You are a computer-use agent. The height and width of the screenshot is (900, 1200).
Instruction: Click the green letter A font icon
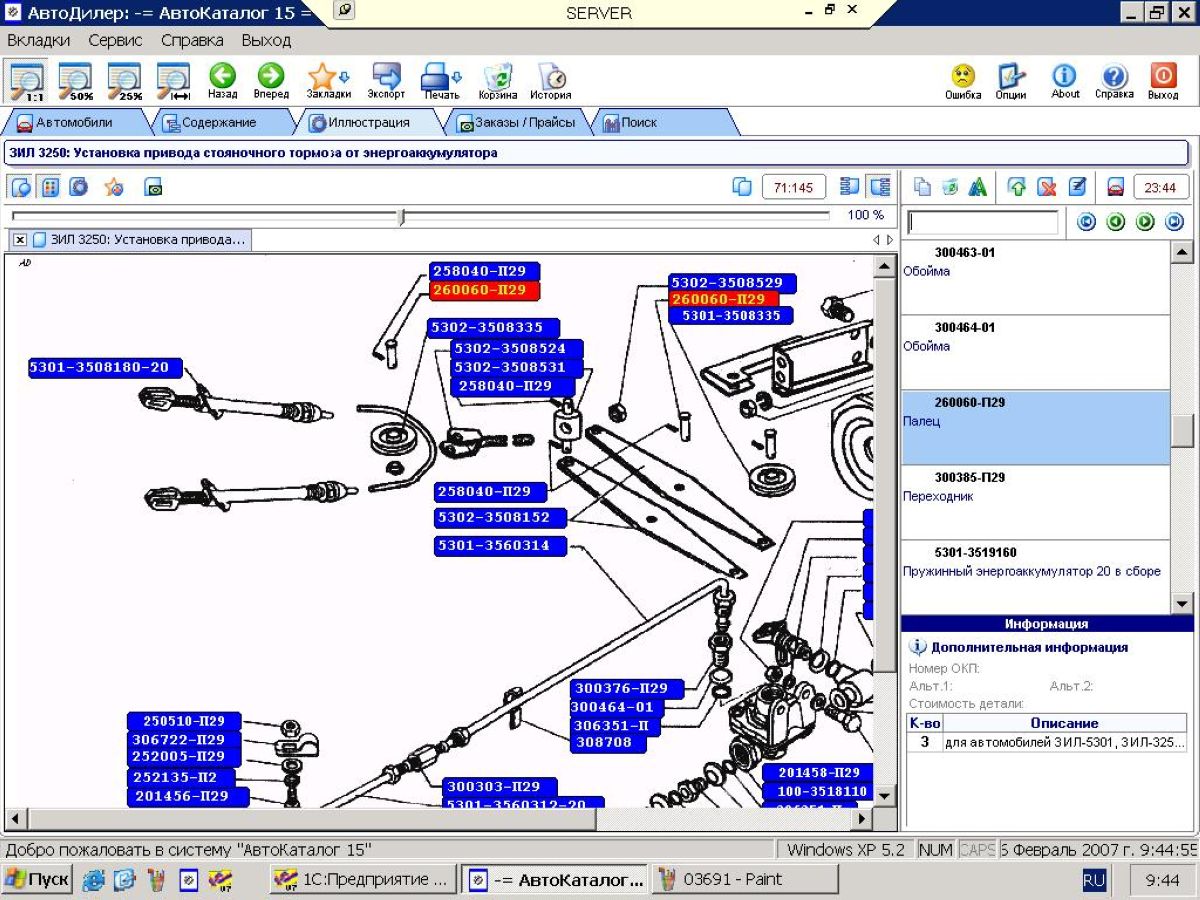(x=978, y=187)
